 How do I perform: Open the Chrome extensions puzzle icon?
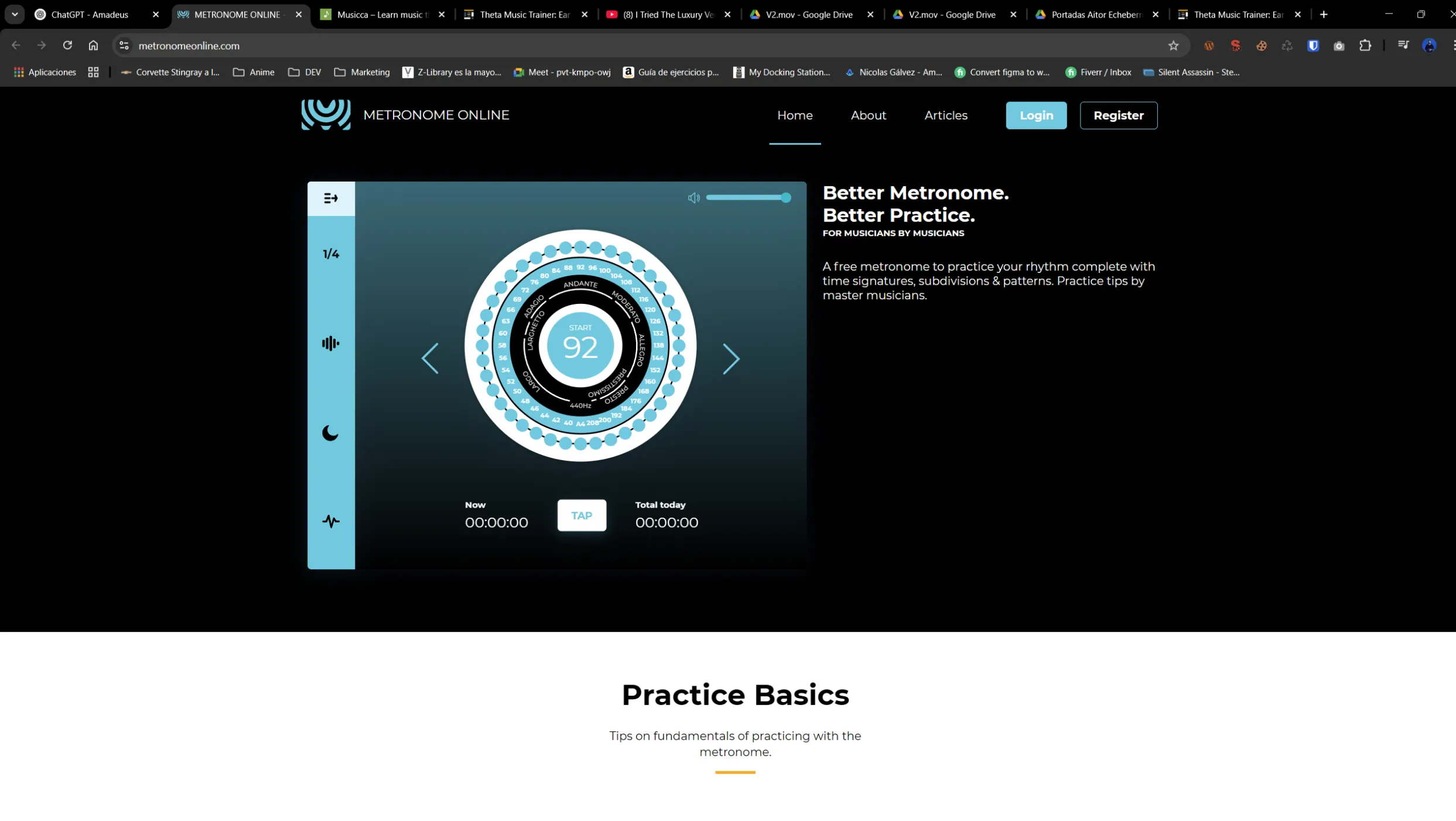pos(1365,46)
